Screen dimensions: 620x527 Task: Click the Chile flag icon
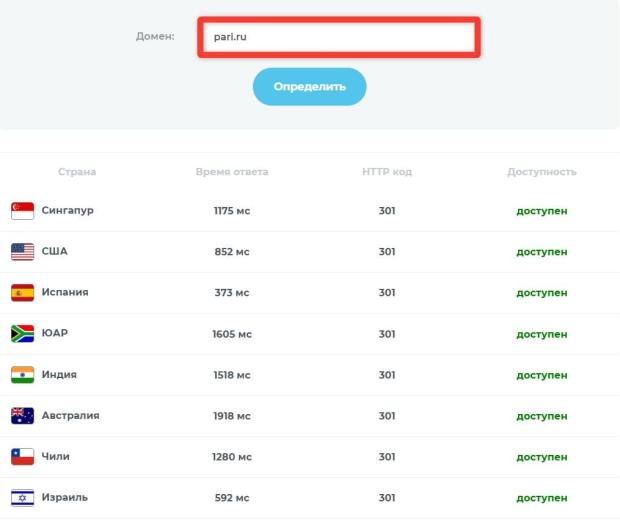23,457
